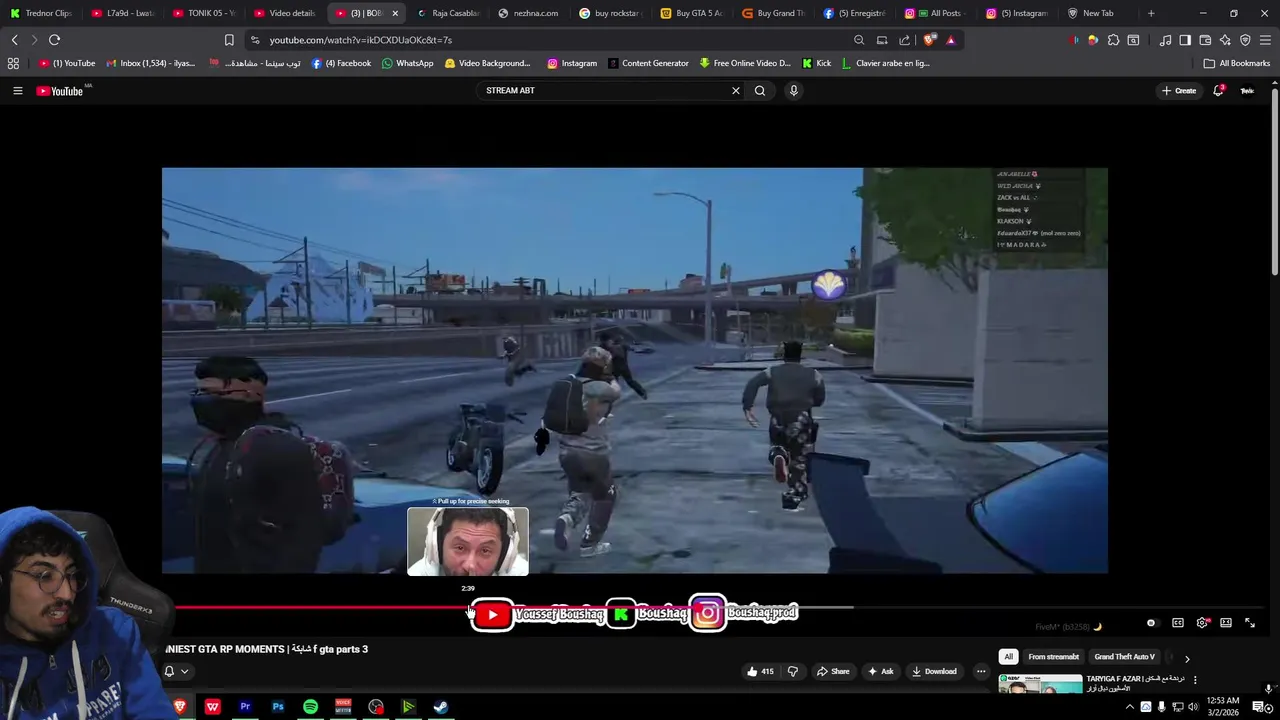1280x720 pixels.
Task: Open Brave Wallet icon
Action: click(1205, 40)
